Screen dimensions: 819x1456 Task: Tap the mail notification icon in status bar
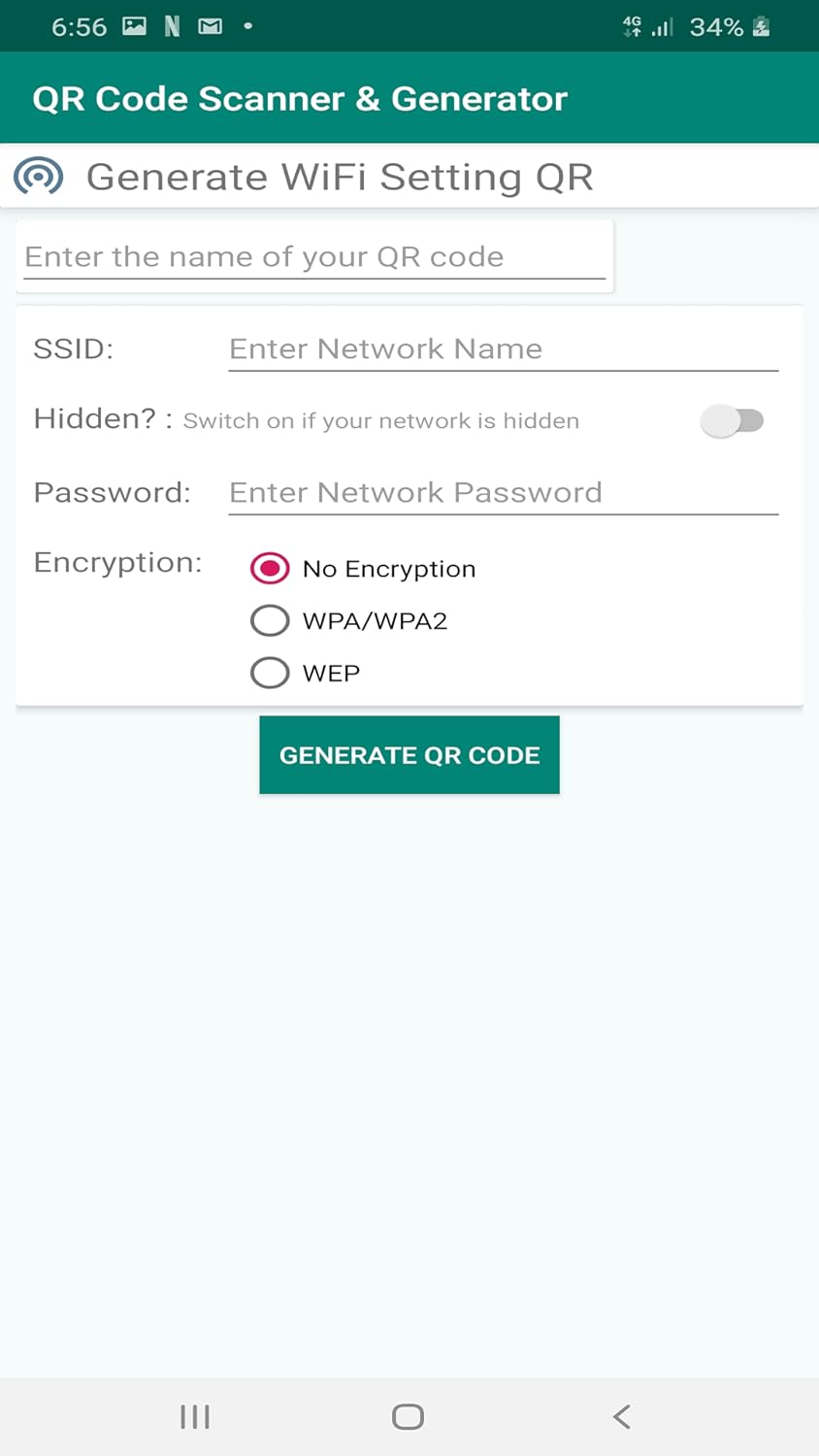coord(210,26)
